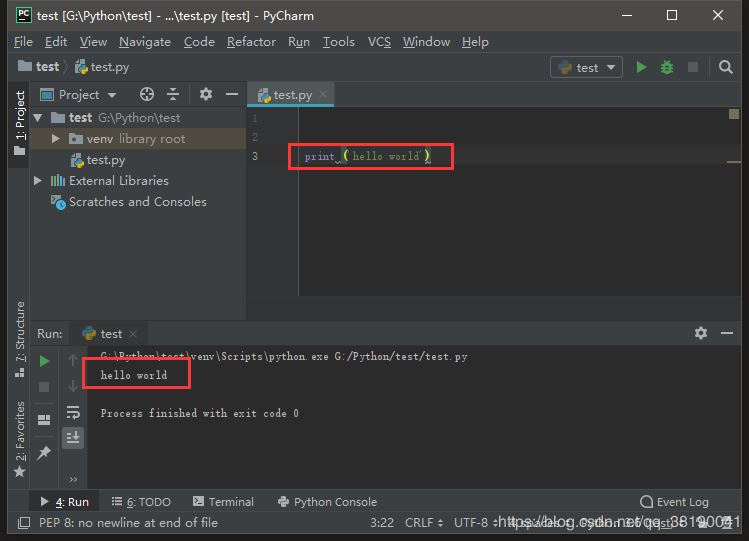Image resolution: width=749 pixels, height=541 pixels.
Task: Open the Project view selector dropdown
Action: click(78, 95)
